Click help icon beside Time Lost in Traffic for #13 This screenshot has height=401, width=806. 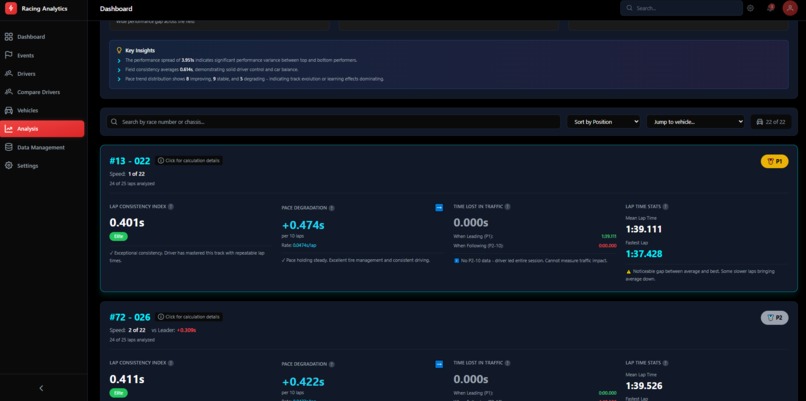coord(507,207)
